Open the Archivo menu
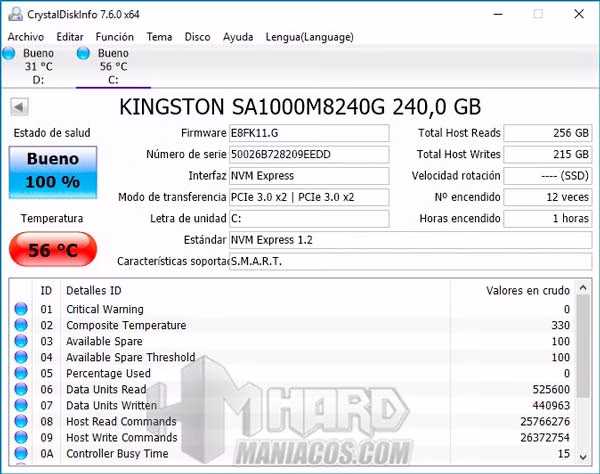 pyautogui.click(x=26, y=36)
